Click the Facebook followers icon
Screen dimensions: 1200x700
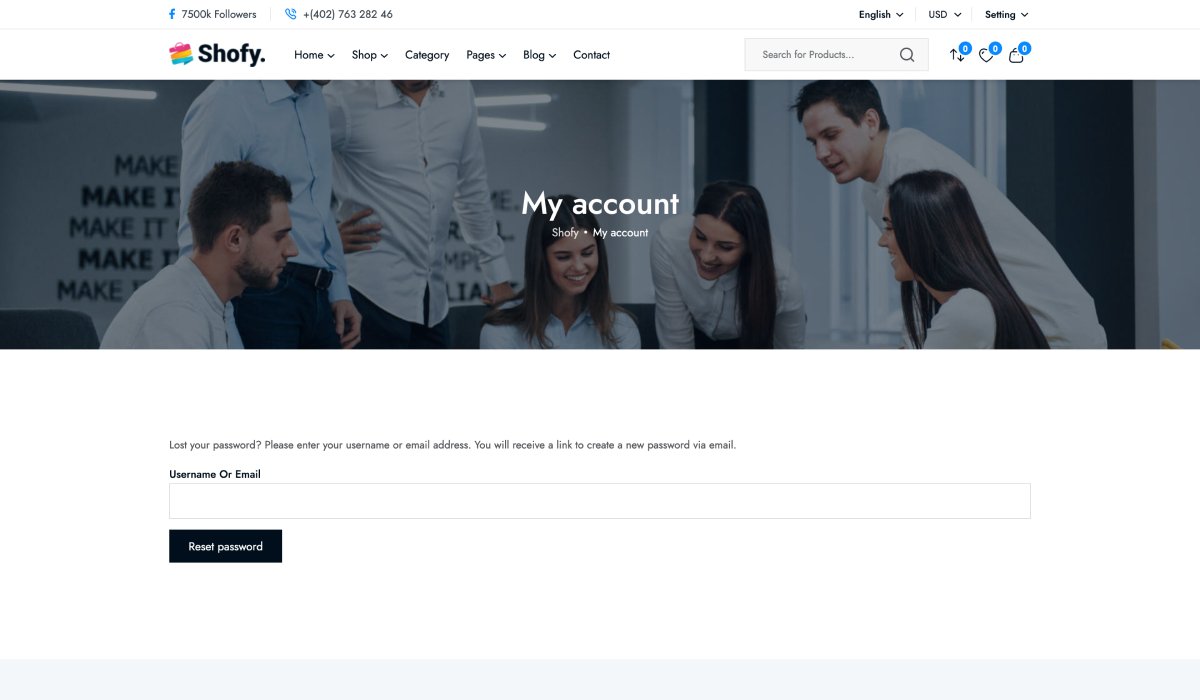tap(172, 15)
